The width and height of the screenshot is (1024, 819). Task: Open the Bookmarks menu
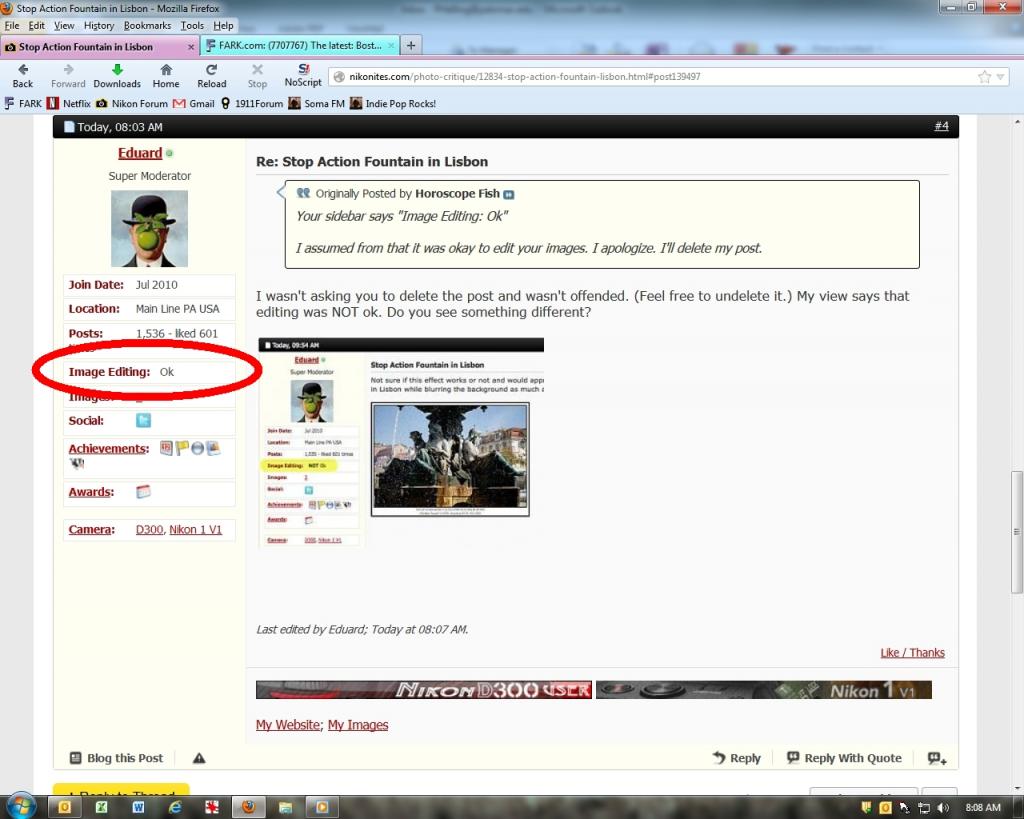tap(147, 25)
